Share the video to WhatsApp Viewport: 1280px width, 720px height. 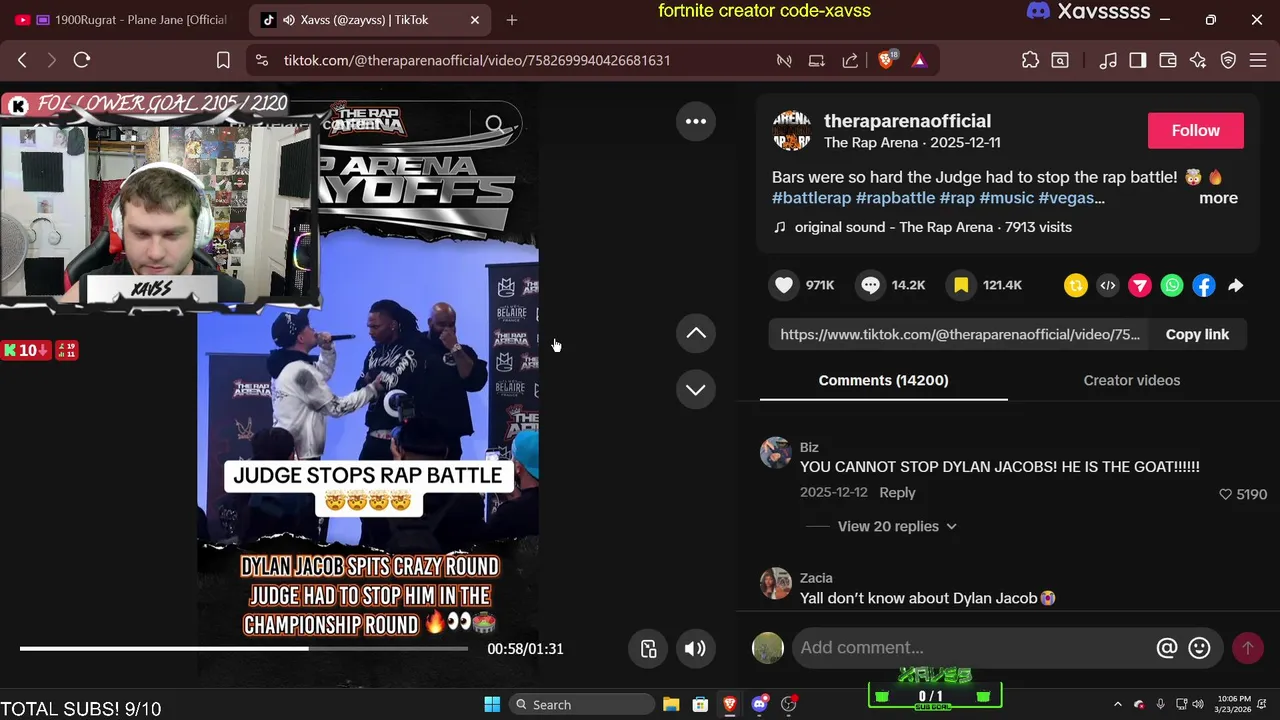1172,286
